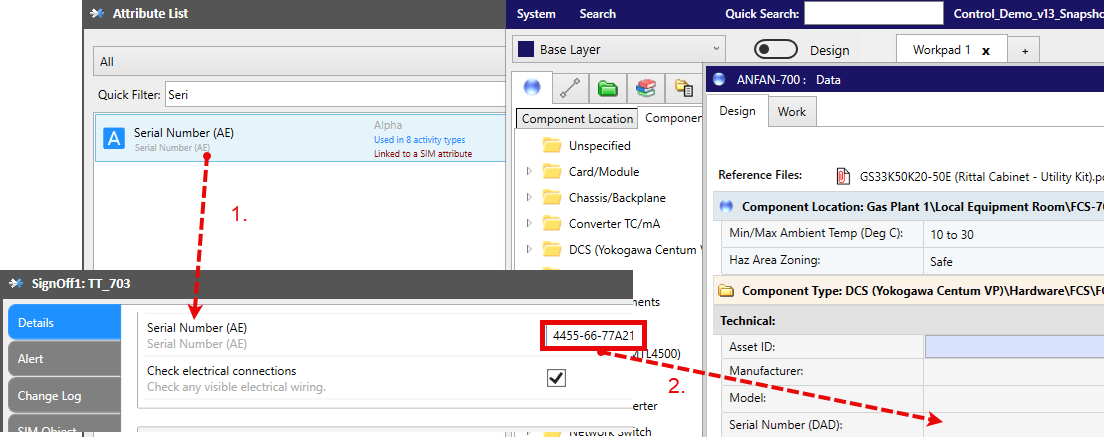This screenshot has width=1104, height=437.
Task: Add a new workpad with the plus tab
Action: click(1024, 51)
